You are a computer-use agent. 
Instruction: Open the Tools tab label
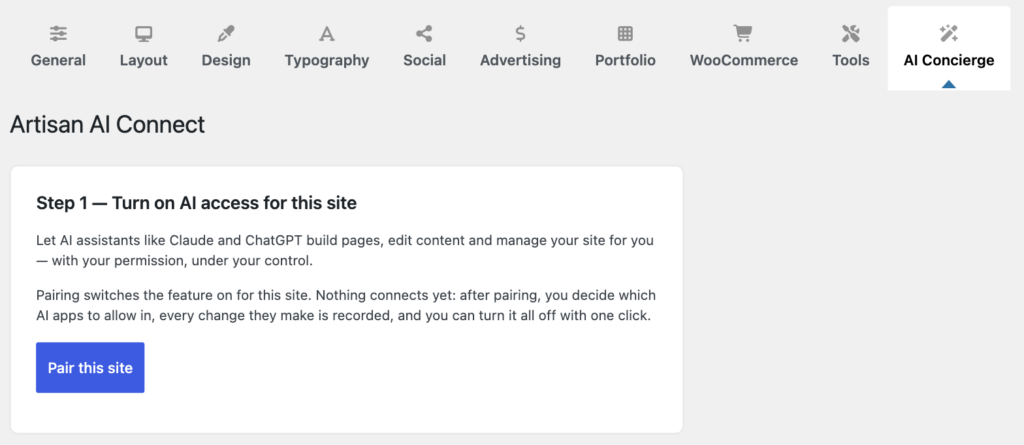point(851,61)
